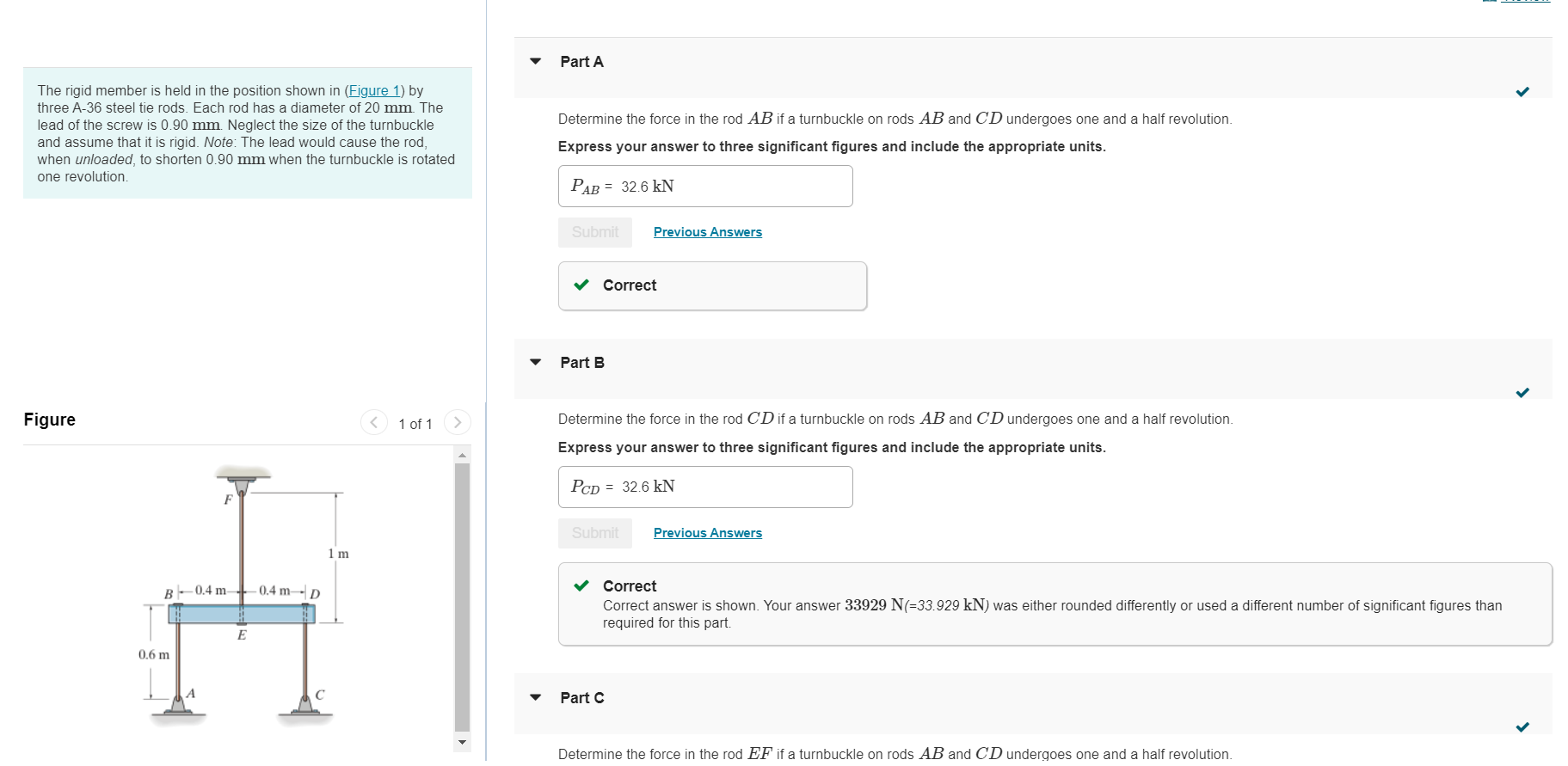Click the P_CD answer field
Screen dimensions: 1568x766
pos(705,487)
